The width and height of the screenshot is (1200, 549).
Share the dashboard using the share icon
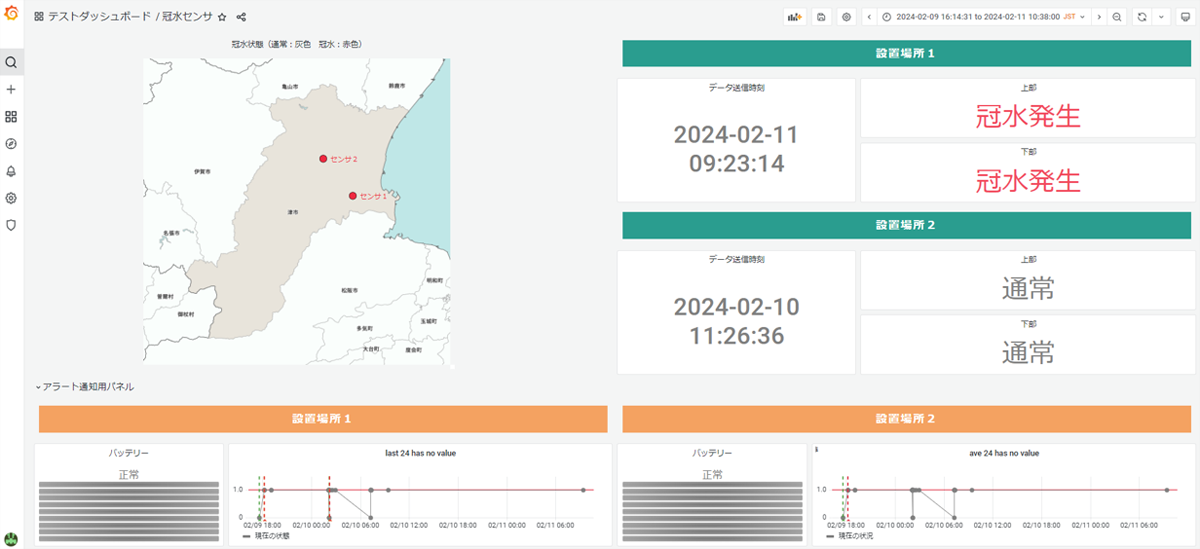(x=241, y=17)
